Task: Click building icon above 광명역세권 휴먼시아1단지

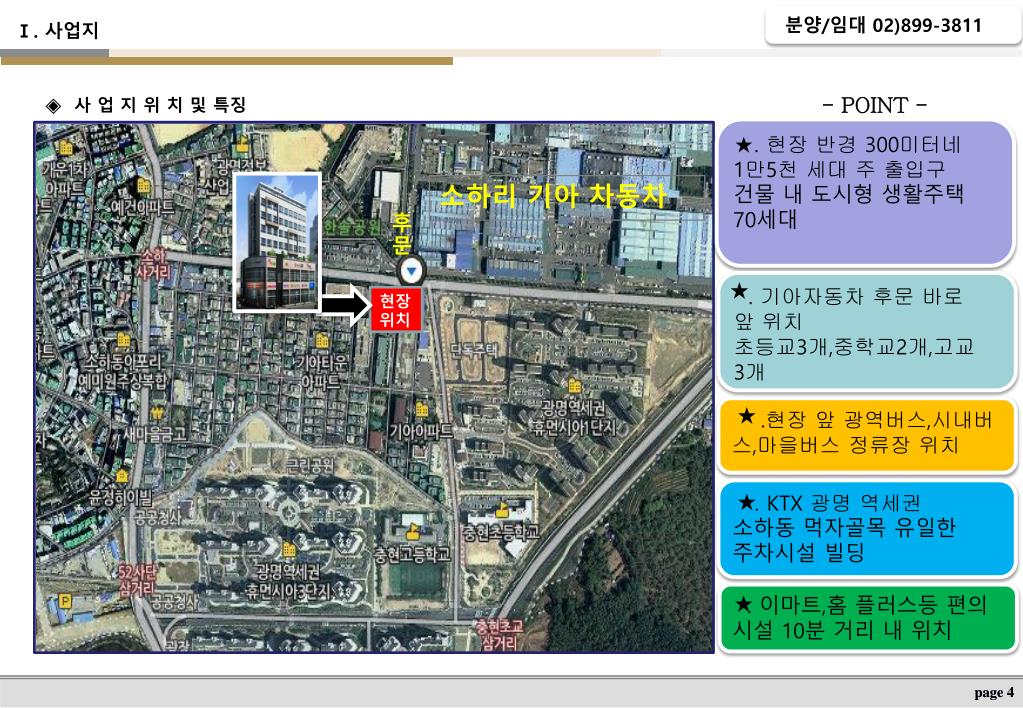Action: pyautogui.click(x=574, y=386)
